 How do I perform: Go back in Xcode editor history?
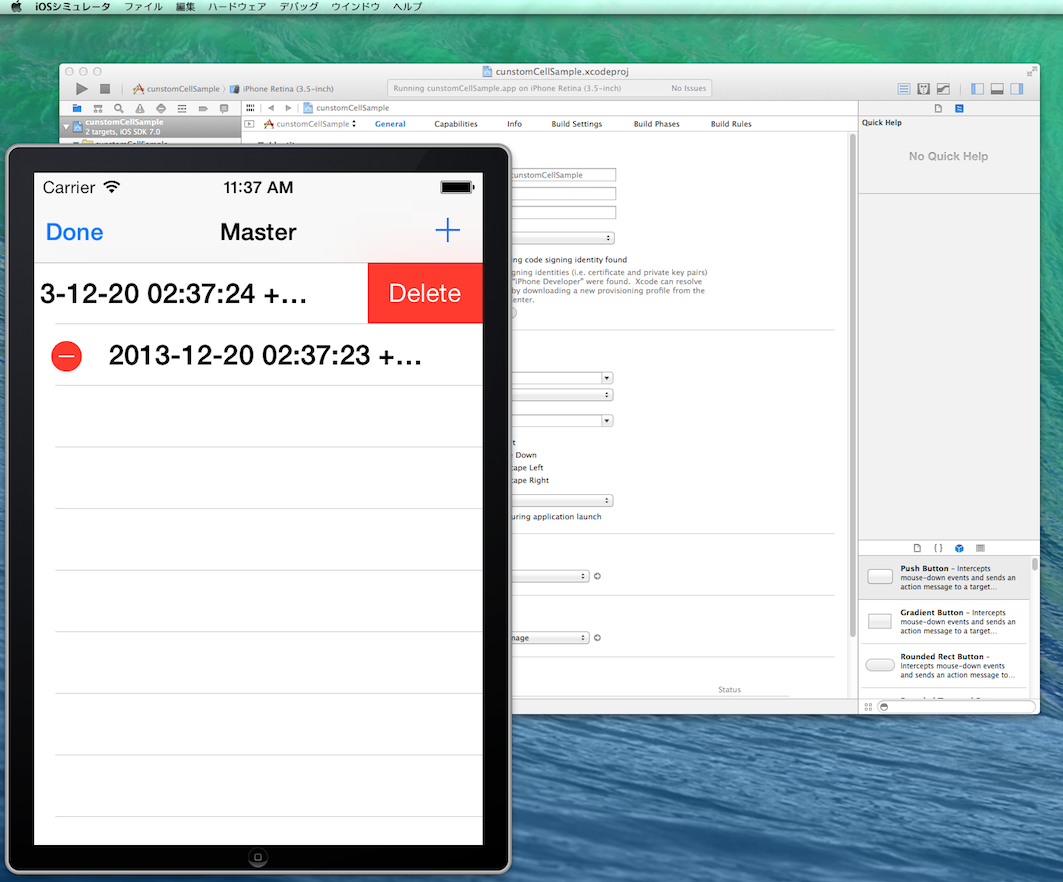pos(271,108)
